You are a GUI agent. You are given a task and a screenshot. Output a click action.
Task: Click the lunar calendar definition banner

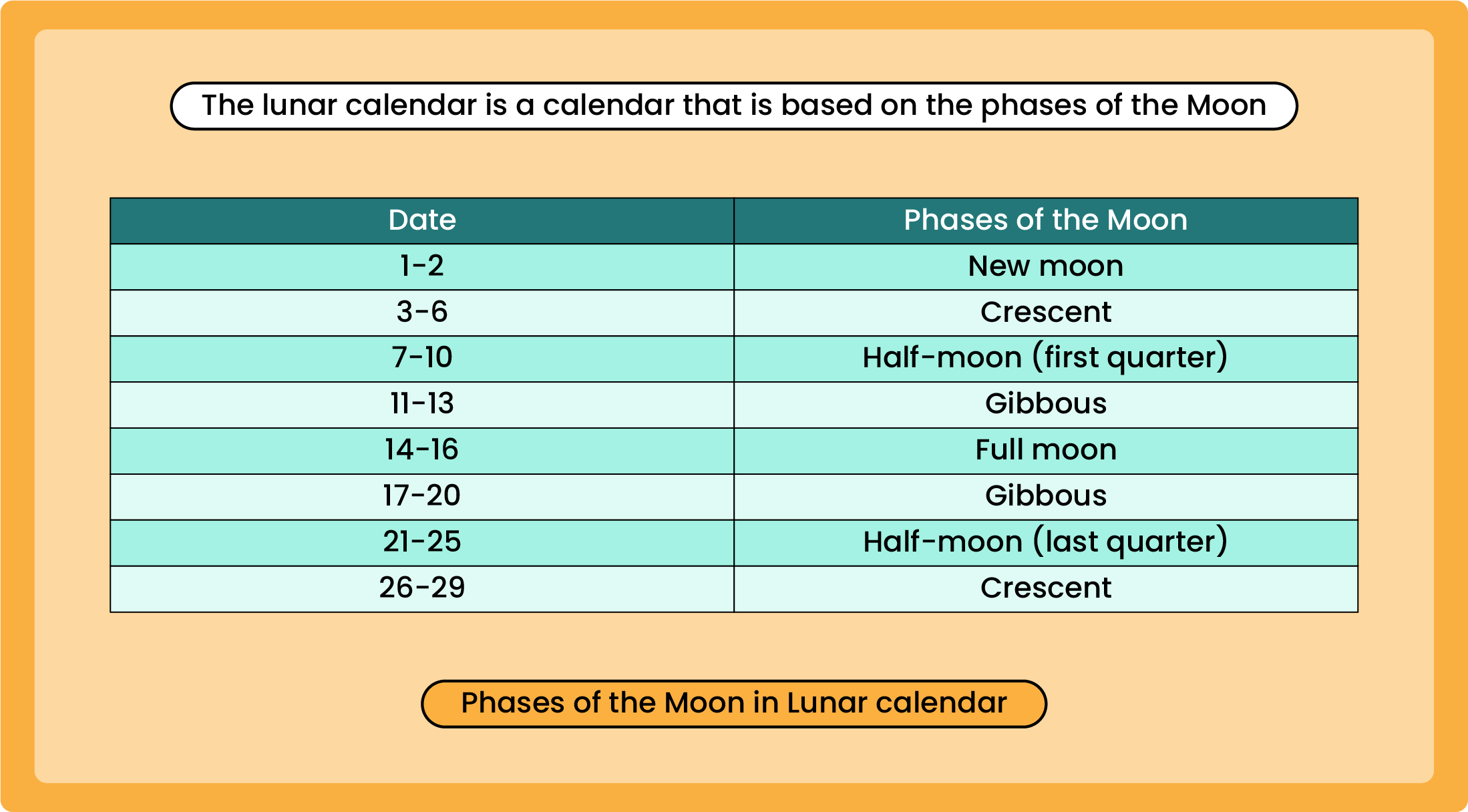(x=733, y=106)
